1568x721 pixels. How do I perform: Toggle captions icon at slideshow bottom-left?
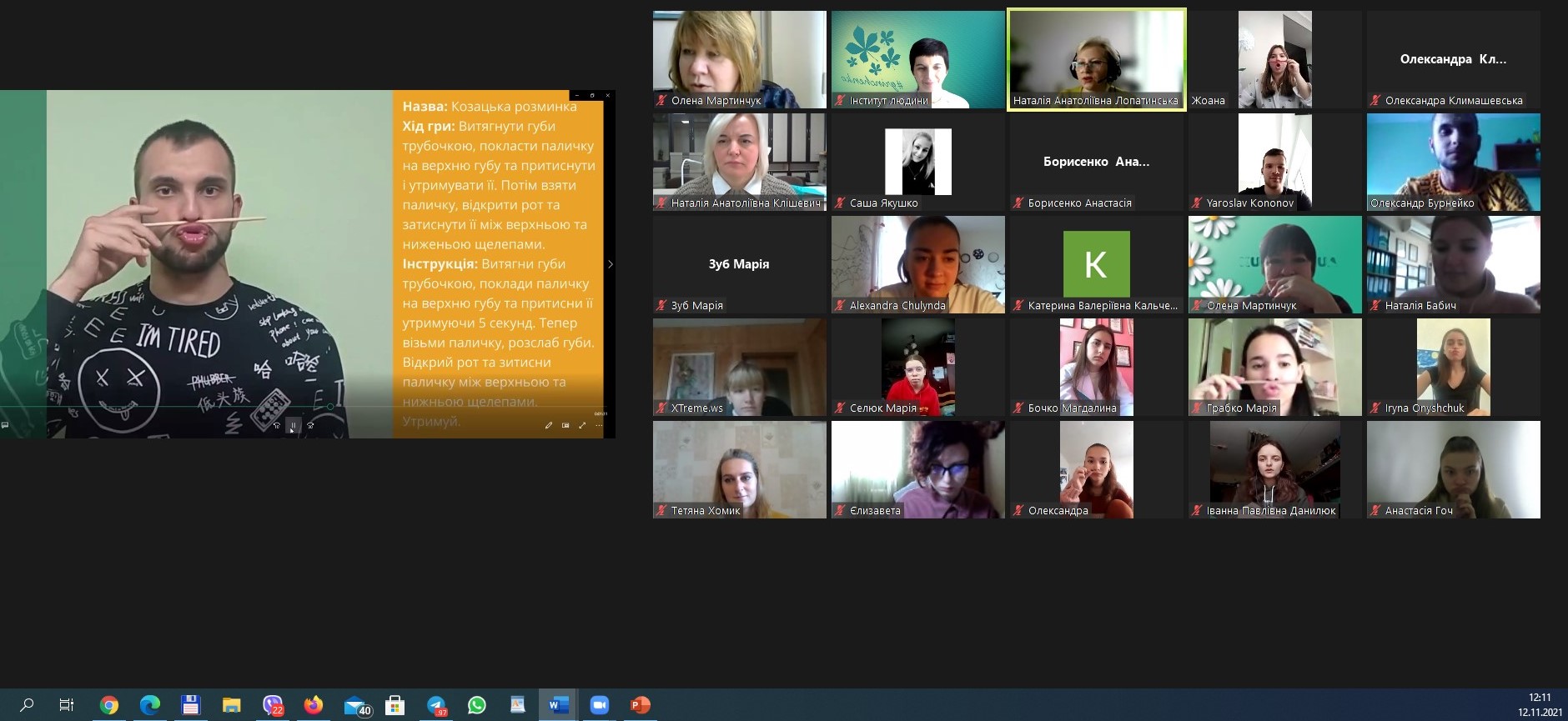point(5,425)
